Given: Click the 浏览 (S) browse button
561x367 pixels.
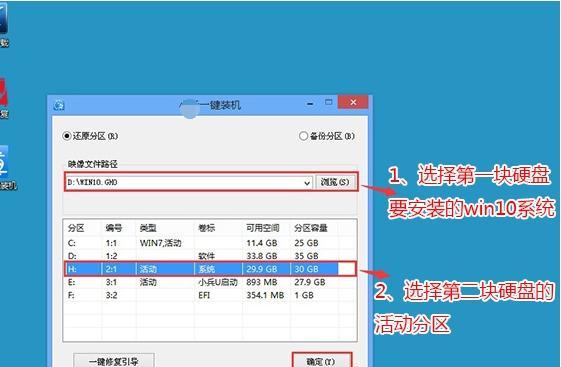Looking at the screenshot, I should point(335,182).
